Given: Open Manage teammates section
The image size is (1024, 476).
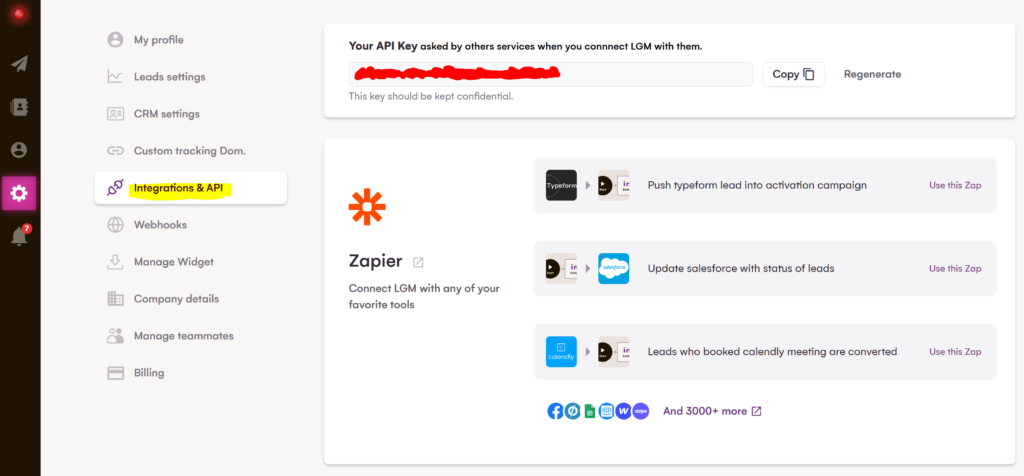Looking at the screenshot, I should [183, 336].
